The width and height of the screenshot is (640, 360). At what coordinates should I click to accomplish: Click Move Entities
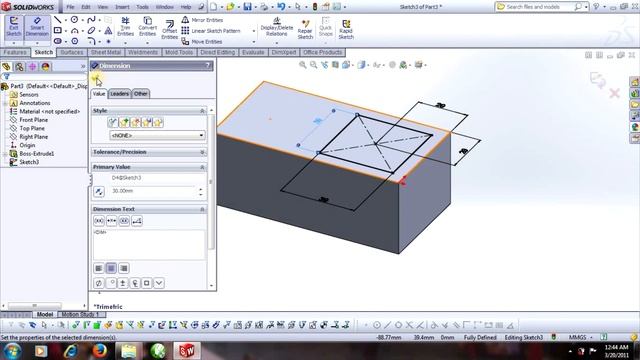[x=202, y=42]
